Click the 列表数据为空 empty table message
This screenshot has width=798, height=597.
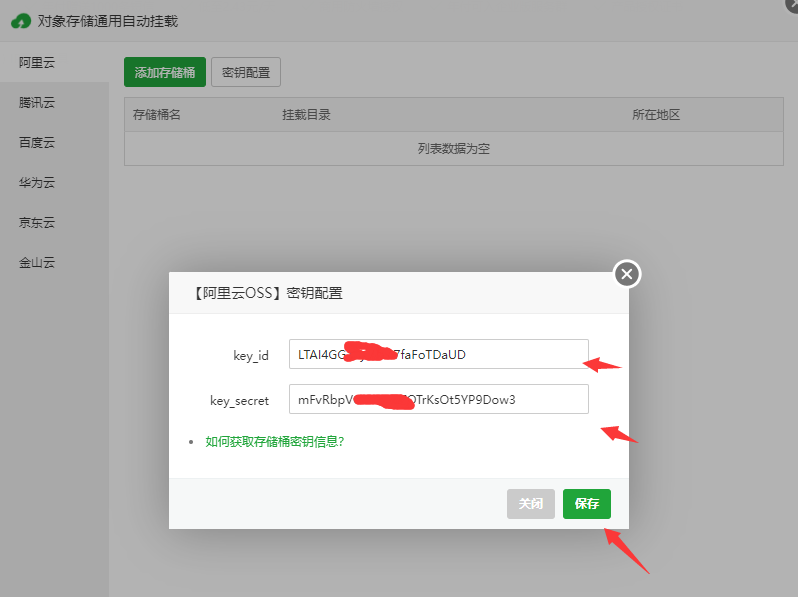pyautogui.click(x=453, y=149)
